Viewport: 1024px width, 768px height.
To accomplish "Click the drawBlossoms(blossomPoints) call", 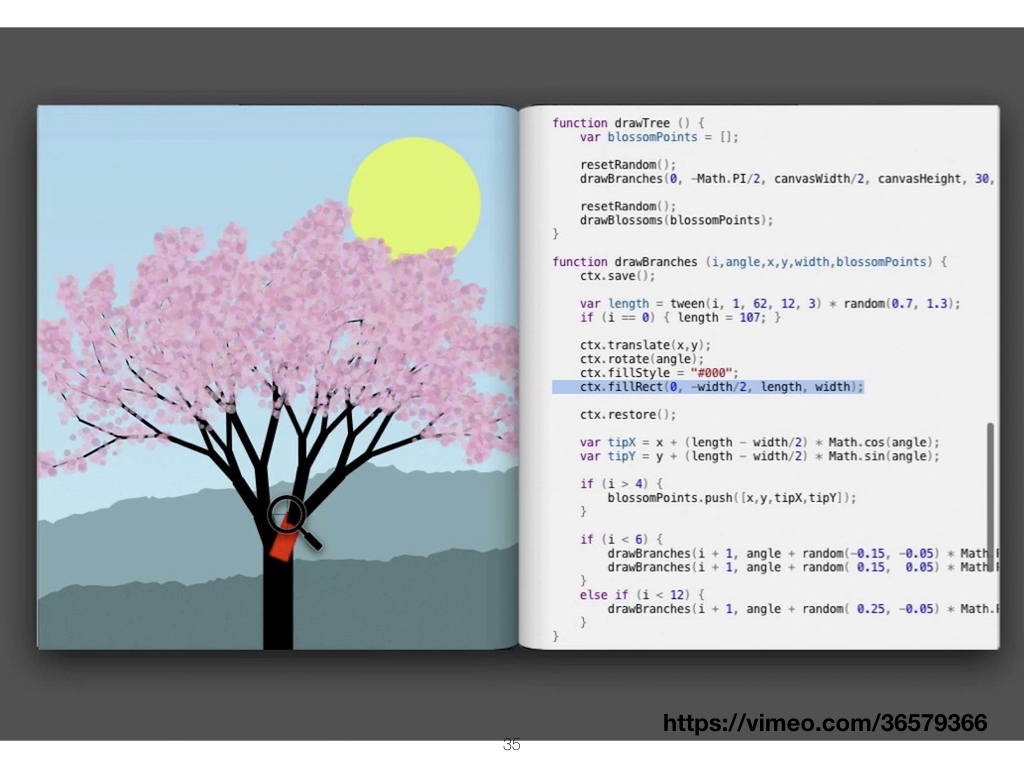I will [x=676, y=220].
